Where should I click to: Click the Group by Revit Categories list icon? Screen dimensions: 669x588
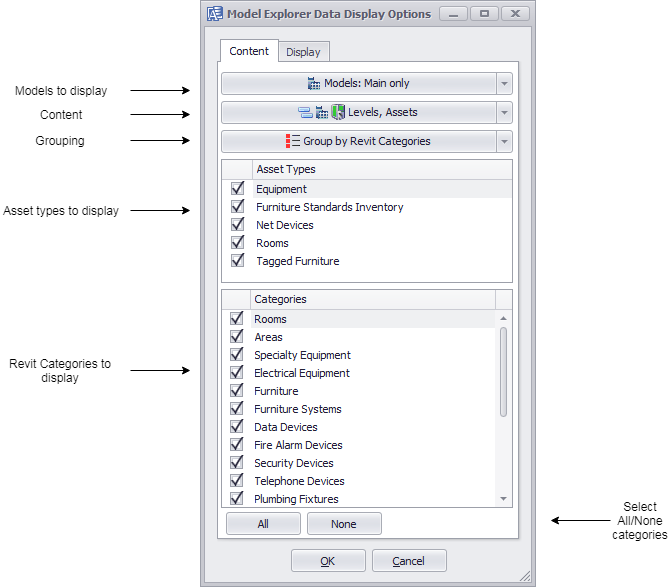(293, 142)
